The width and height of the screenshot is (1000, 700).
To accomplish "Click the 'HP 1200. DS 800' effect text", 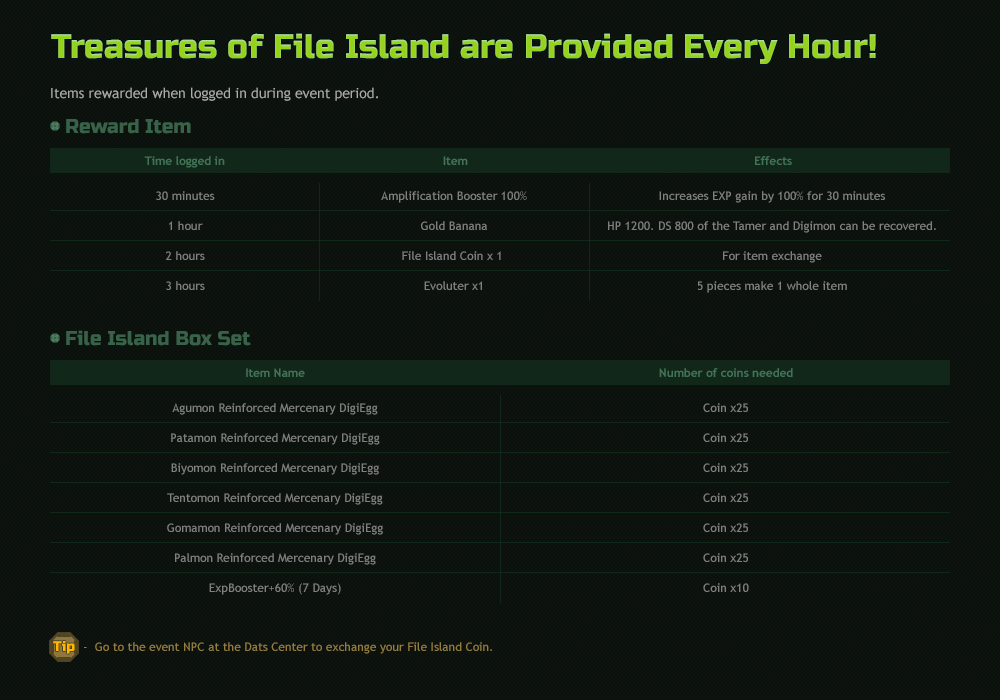I will [x=772, y=226].
